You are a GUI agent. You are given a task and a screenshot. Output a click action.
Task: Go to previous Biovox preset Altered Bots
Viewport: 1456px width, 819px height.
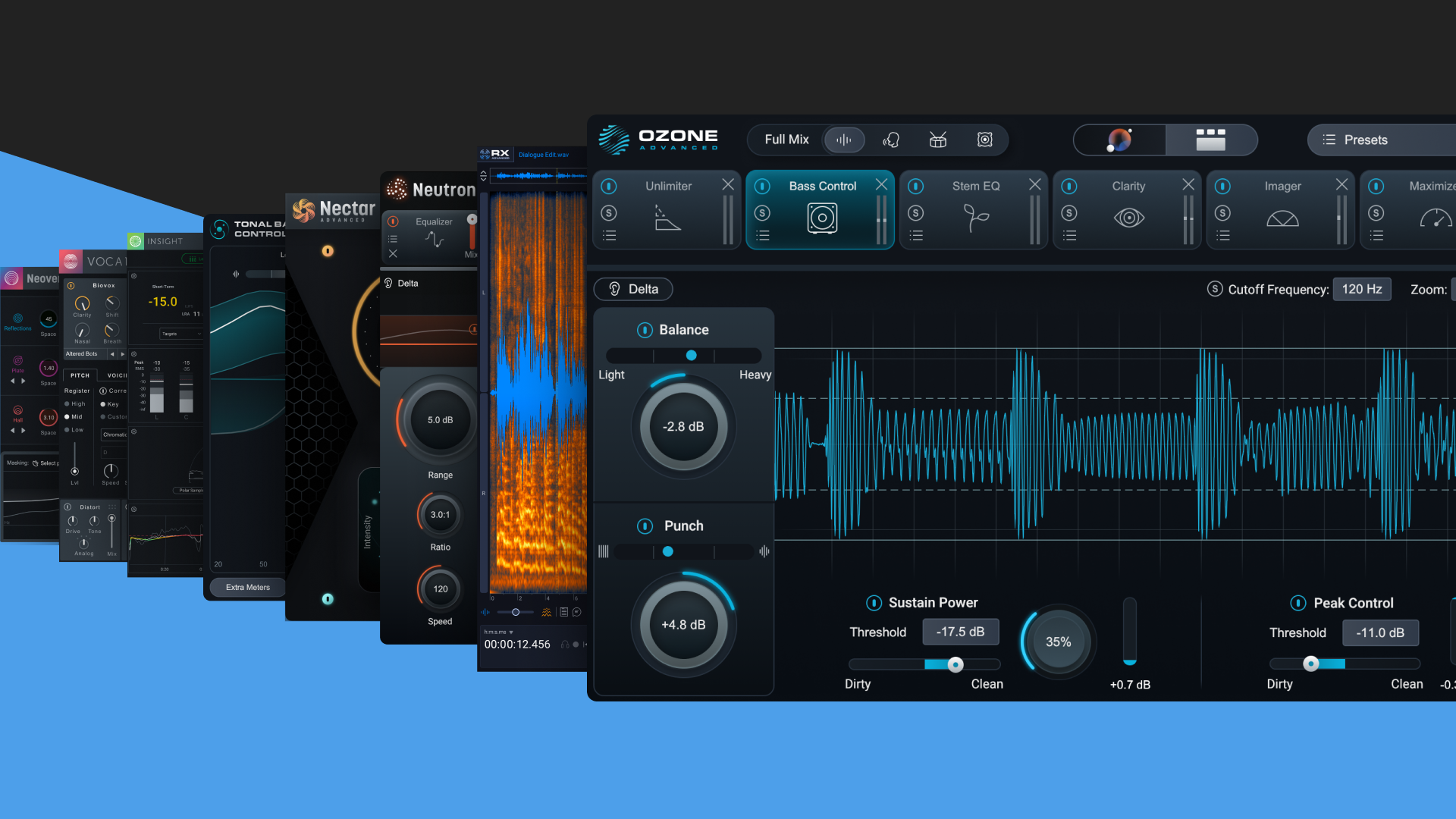112,354
